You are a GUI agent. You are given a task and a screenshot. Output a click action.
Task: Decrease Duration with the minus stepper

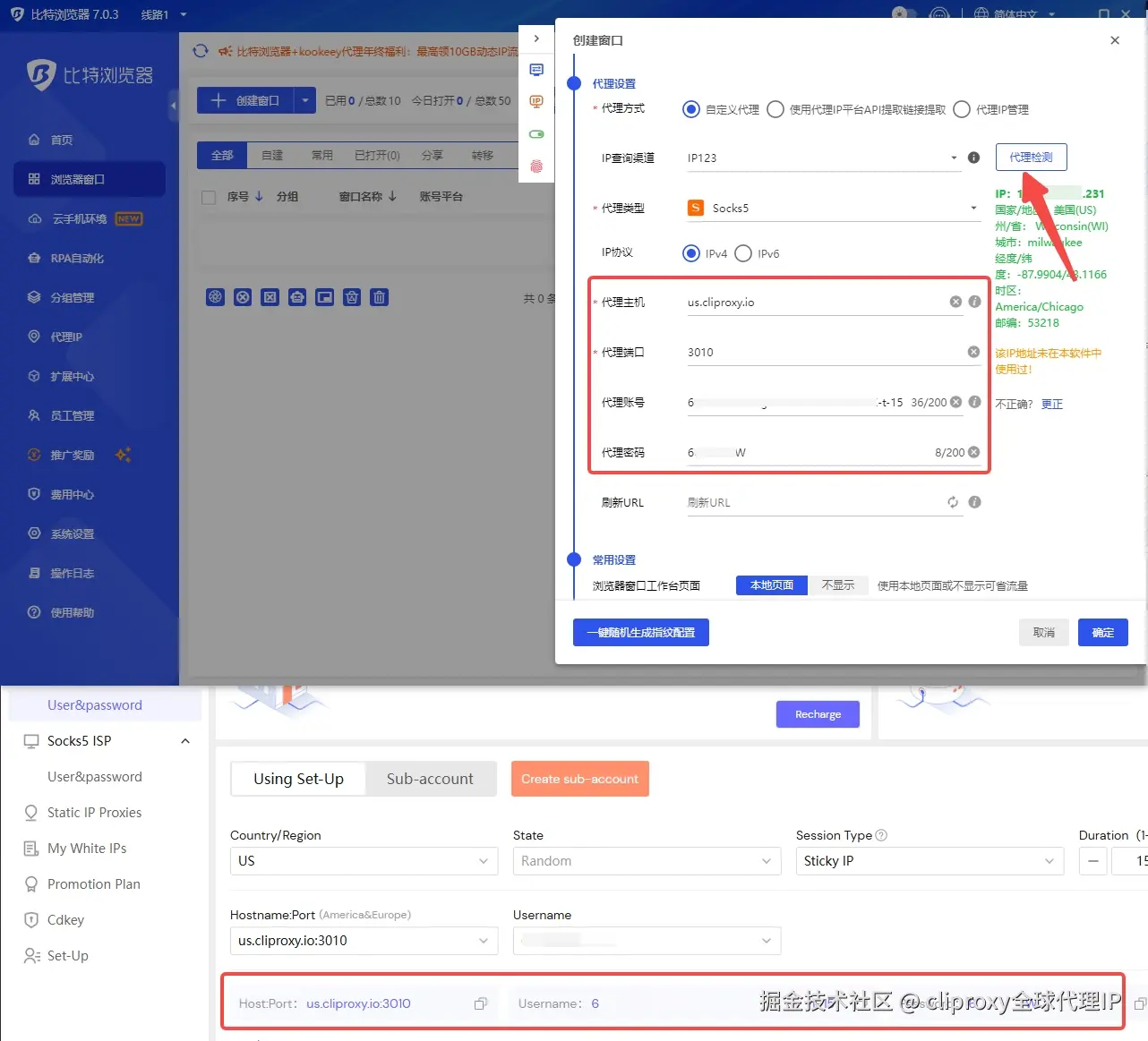point(1093,861)
